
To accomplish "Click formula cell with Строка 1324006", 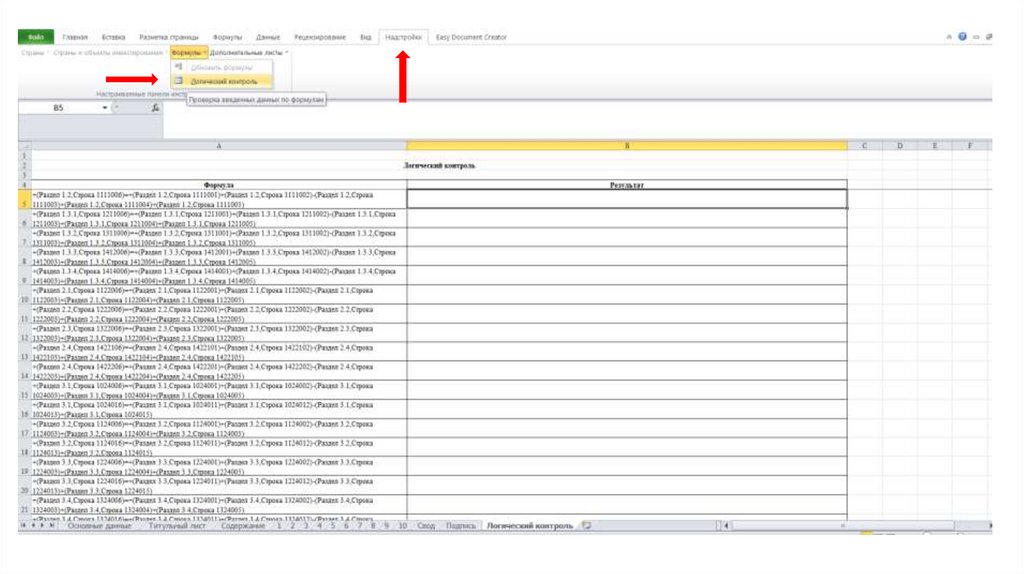I will (x=219, y=505).
